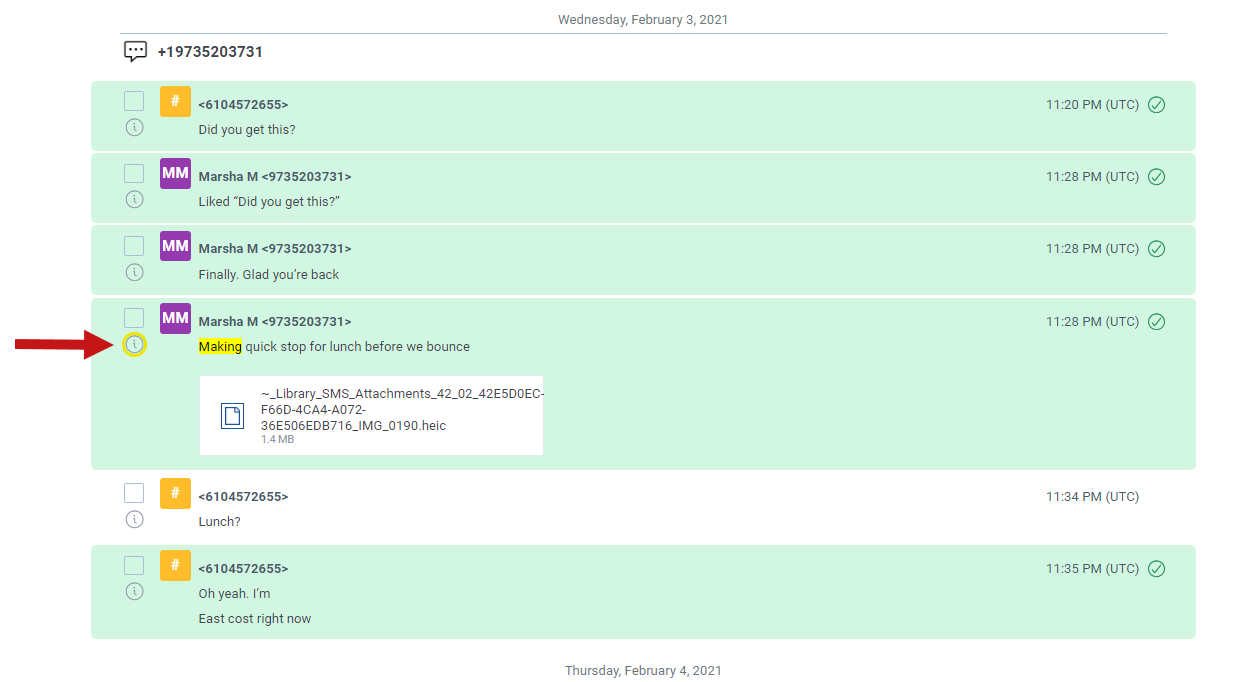This screenshot has width=1258, height=682.
Task: Click MM avatar on the "Liked" message
Action: click(x=175, y=173)
